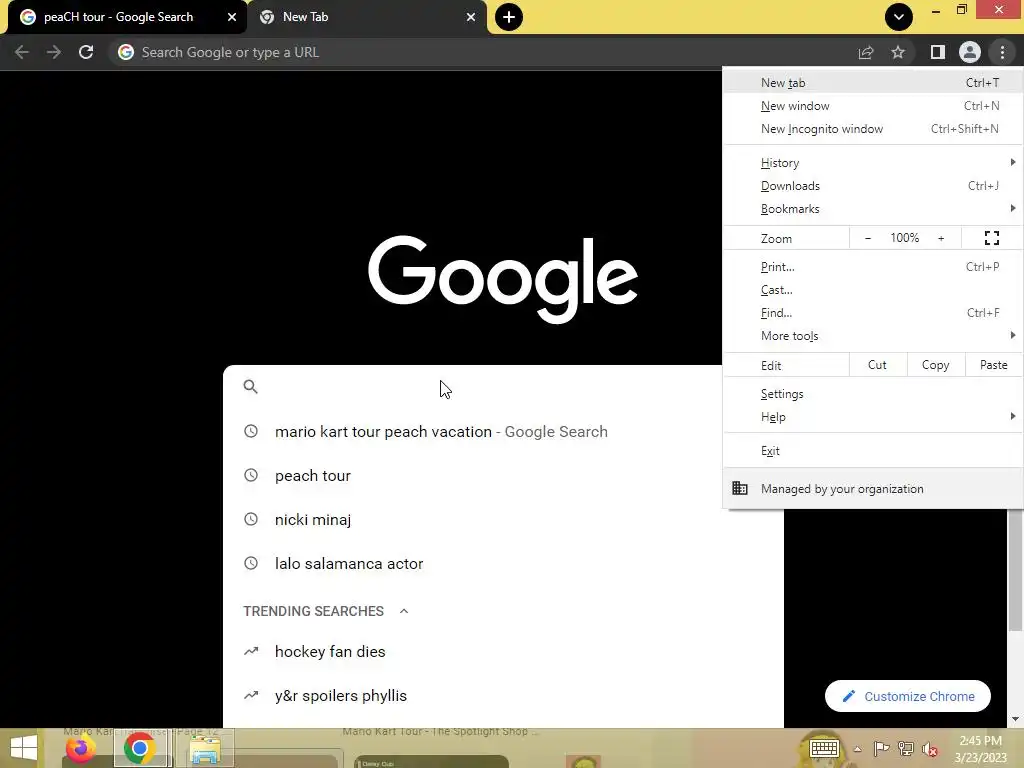Click the browser forward arrow

click(x=54, y=52)
